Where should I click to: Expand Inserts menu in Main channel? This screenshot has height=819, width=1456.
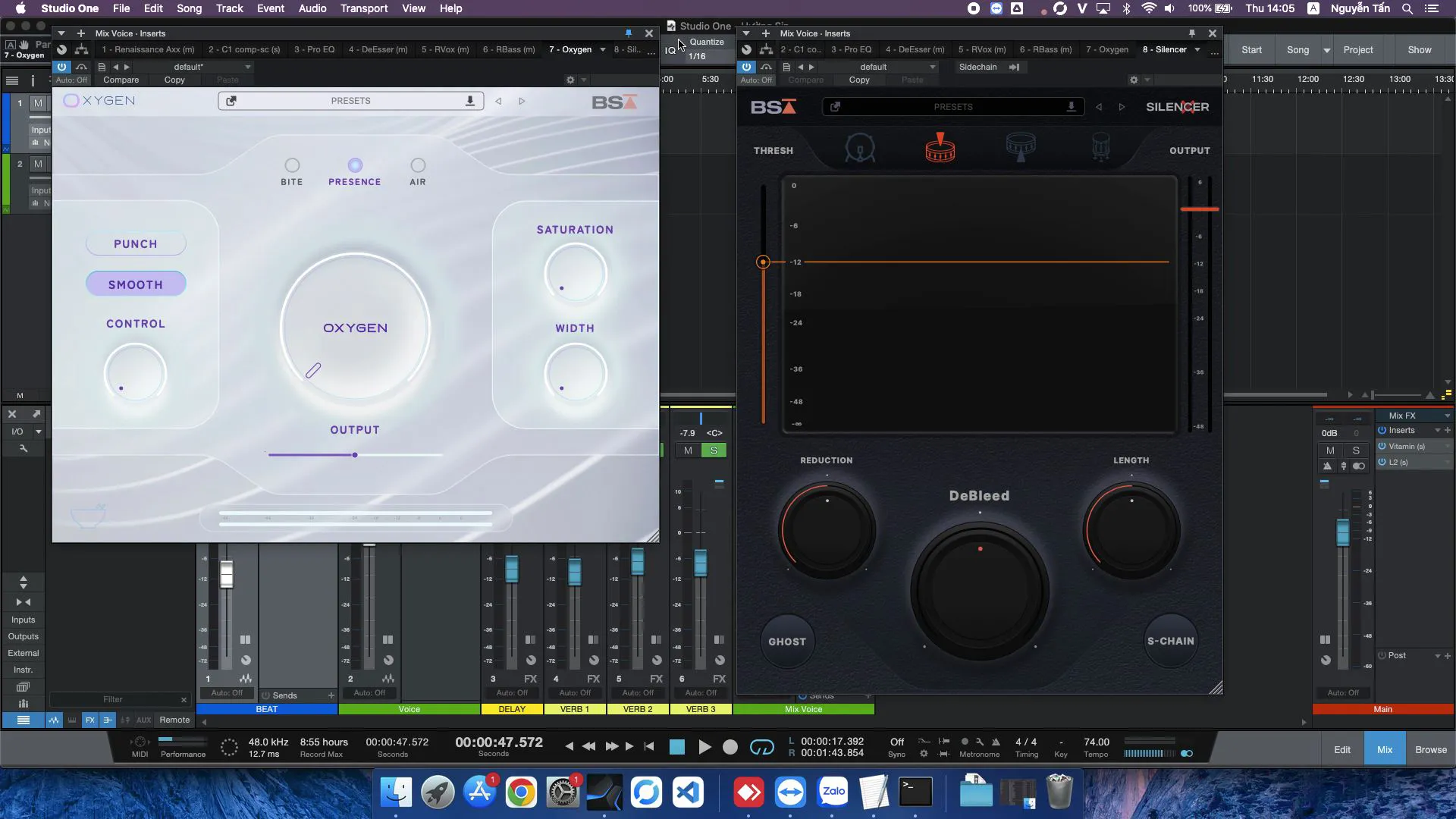click(x=1437, y=430)
